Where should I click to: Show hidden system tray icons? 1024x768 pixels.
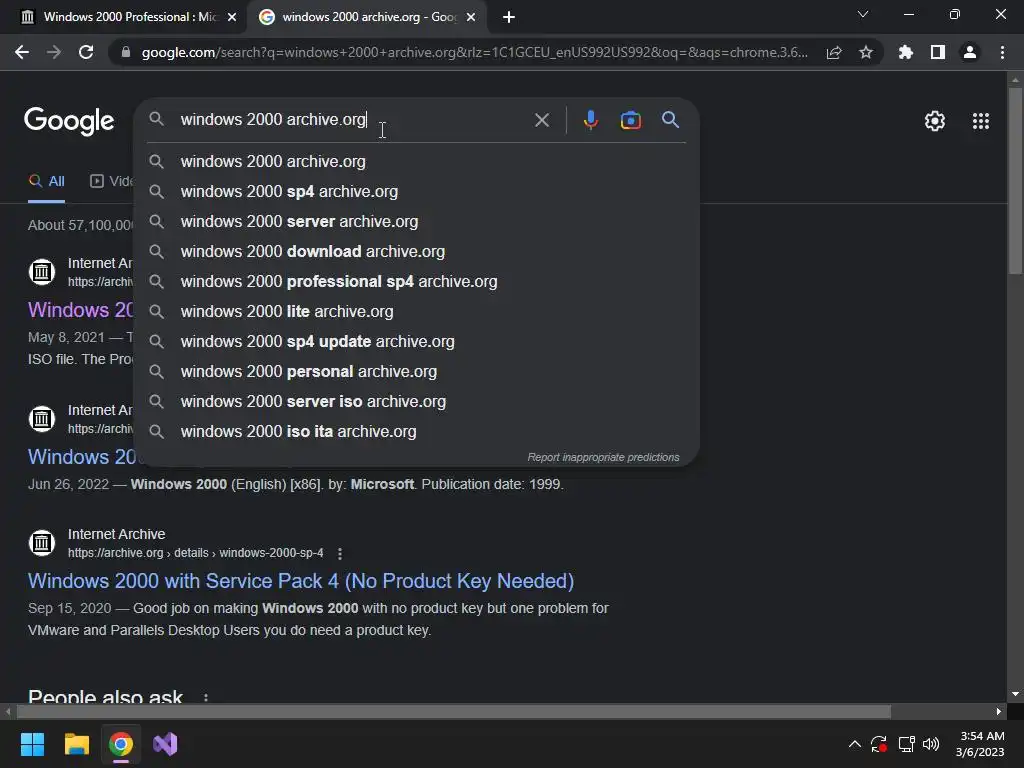coord(854,744)
